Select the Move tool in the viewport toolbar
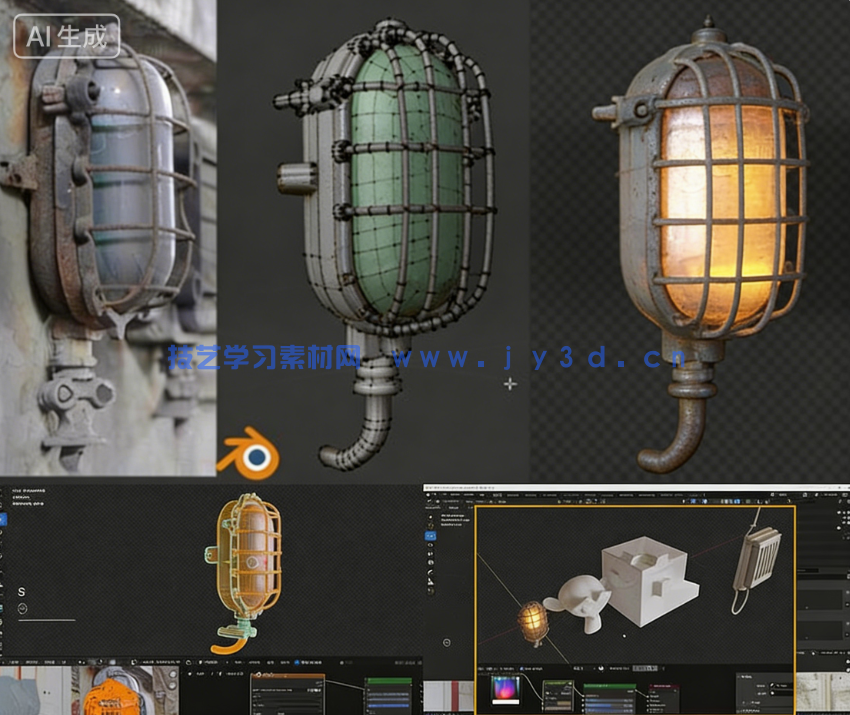 [430, 535]
